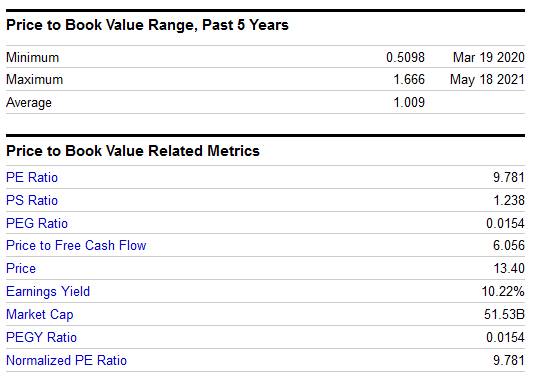The width and height of the screenshot is (533, 380).
Task: Click the Price to Book Value Range heading
Action: pyautogui.click(x=147, y=25)
